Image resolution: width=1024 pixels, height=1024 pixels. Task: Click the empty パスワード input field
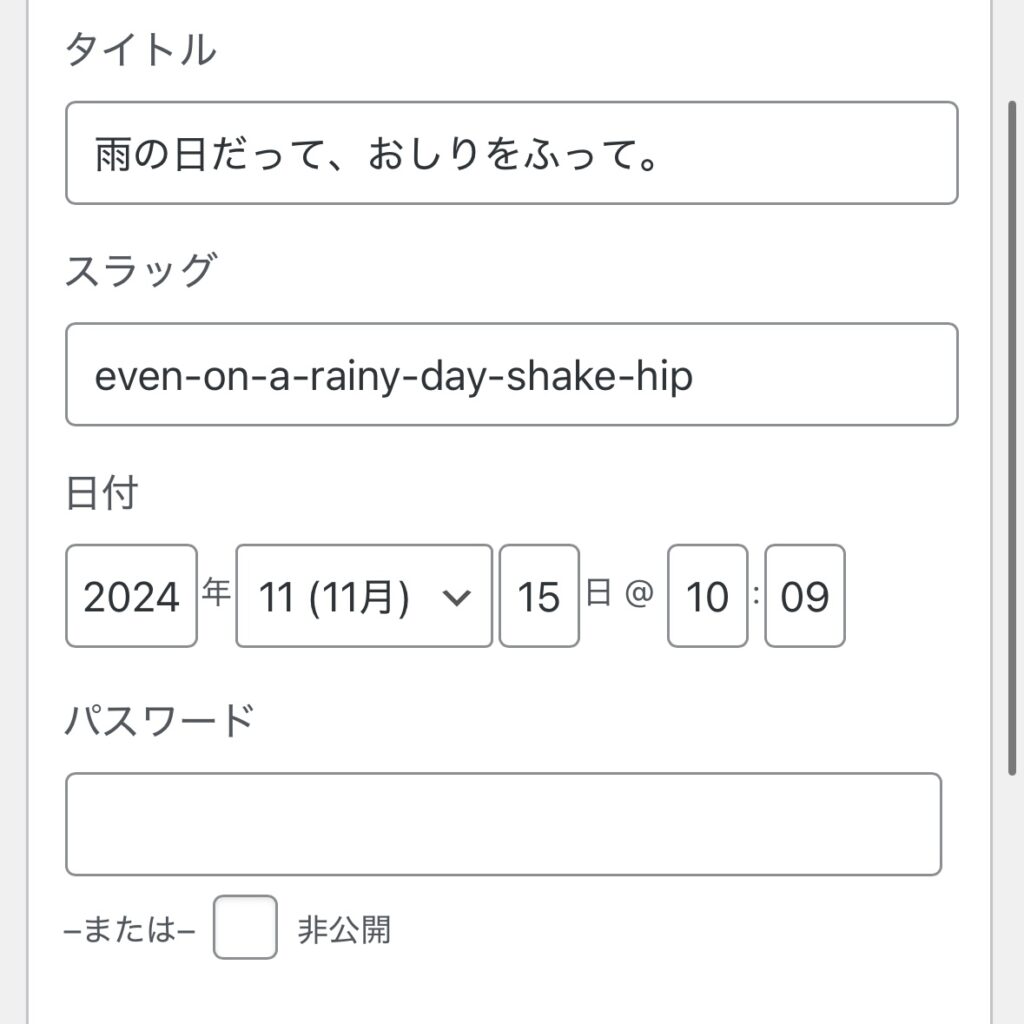coord(503,824)
